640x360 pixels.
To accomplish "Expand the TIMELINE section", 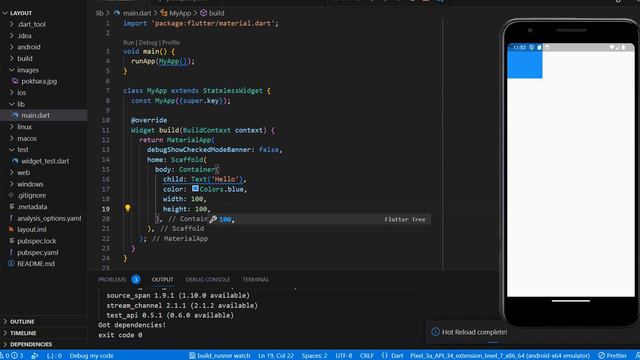I will pos(23,333).
